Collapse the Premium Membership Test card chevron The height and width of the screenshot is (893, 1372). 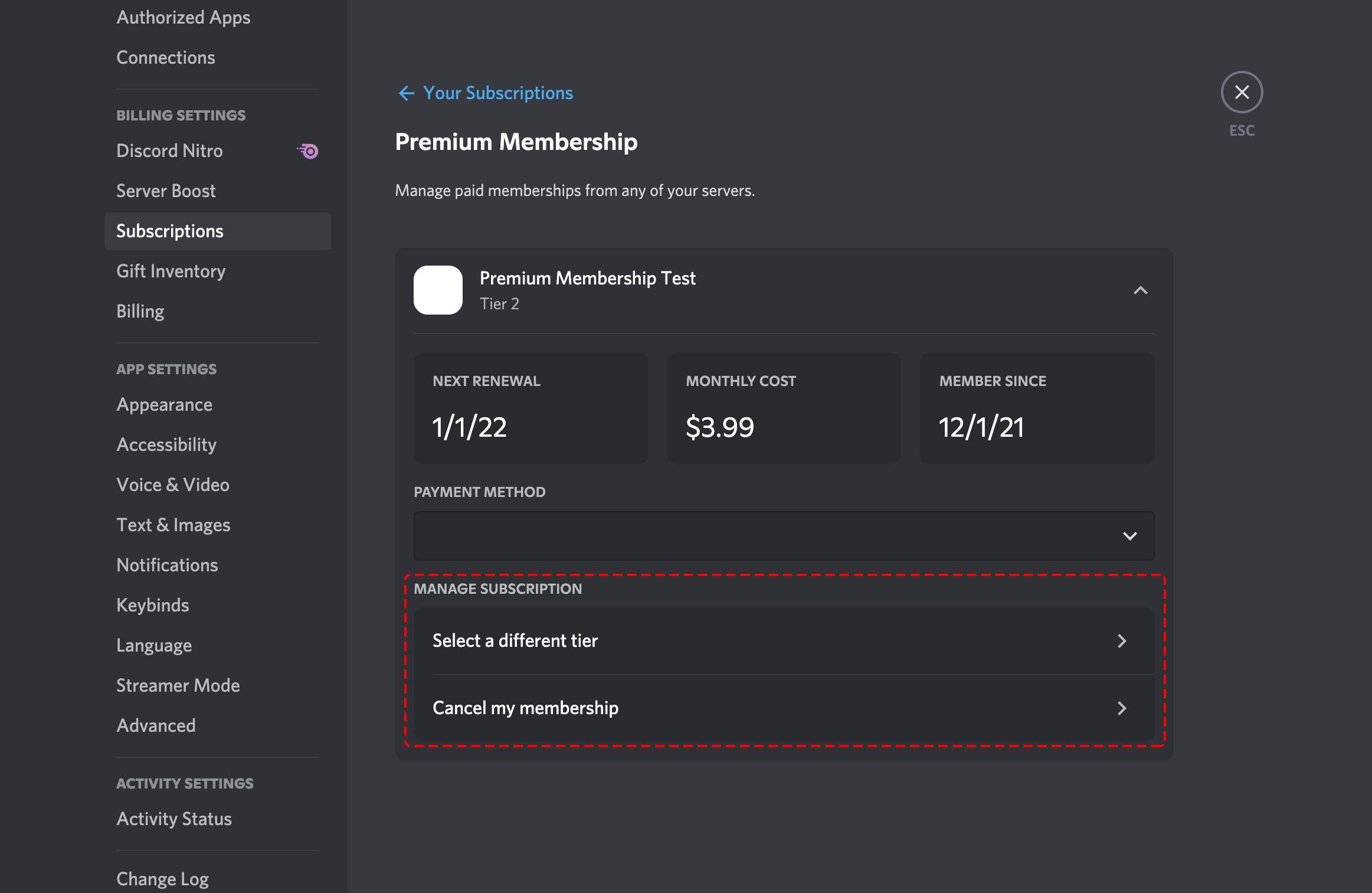click(x=1140, y=290)
